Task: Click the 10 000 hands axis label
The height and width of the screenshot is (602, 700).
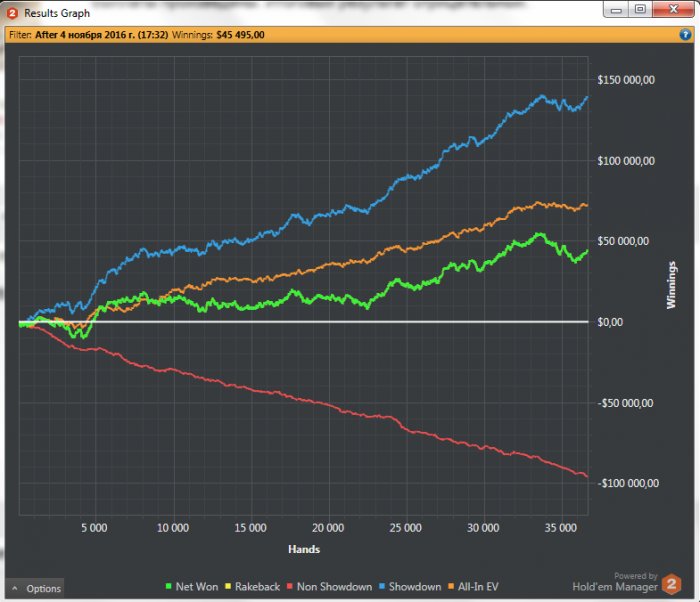Action: point(173,528)
